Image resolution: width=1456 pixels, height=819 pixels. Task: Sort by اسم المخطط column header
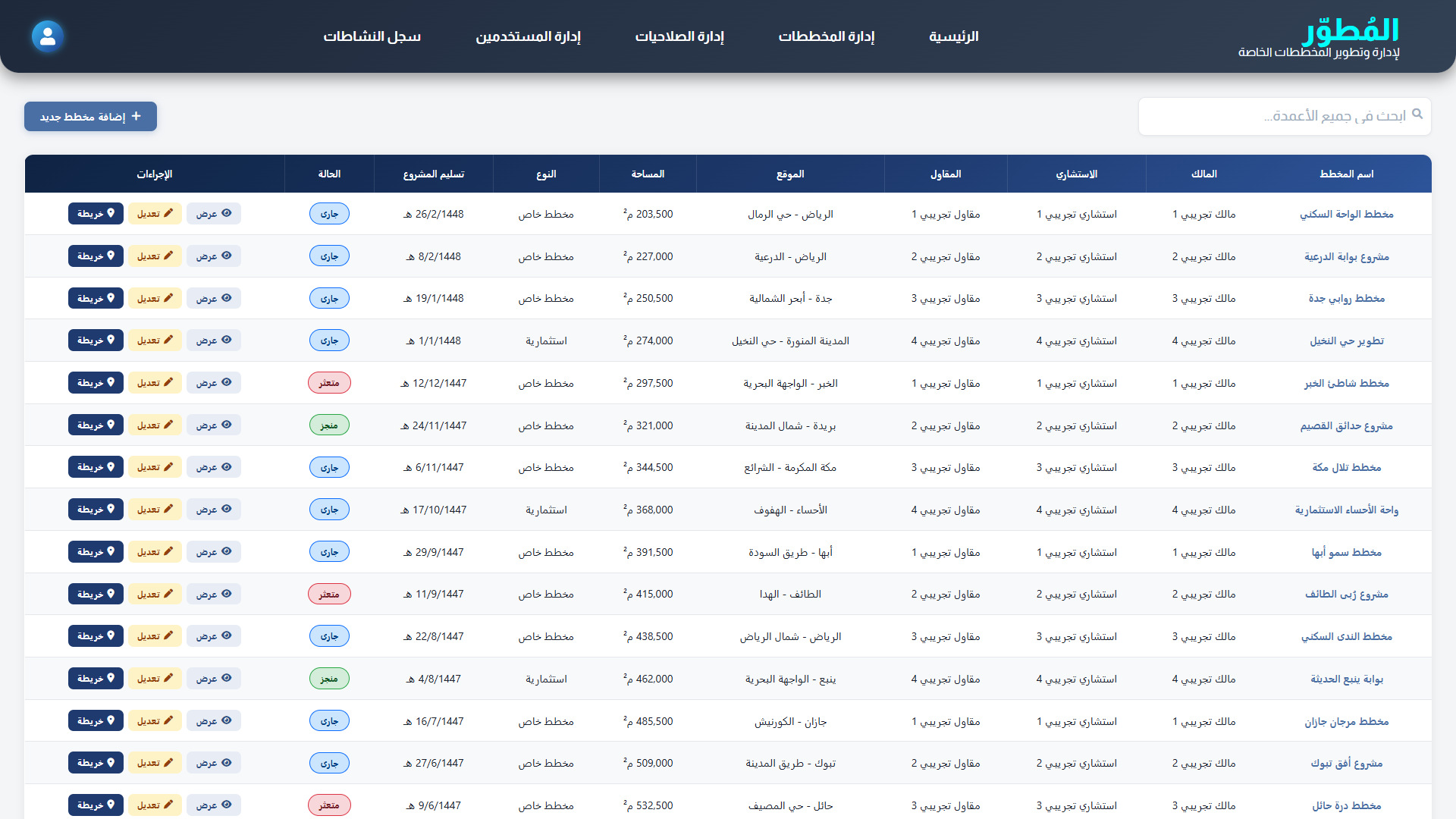1346,174
